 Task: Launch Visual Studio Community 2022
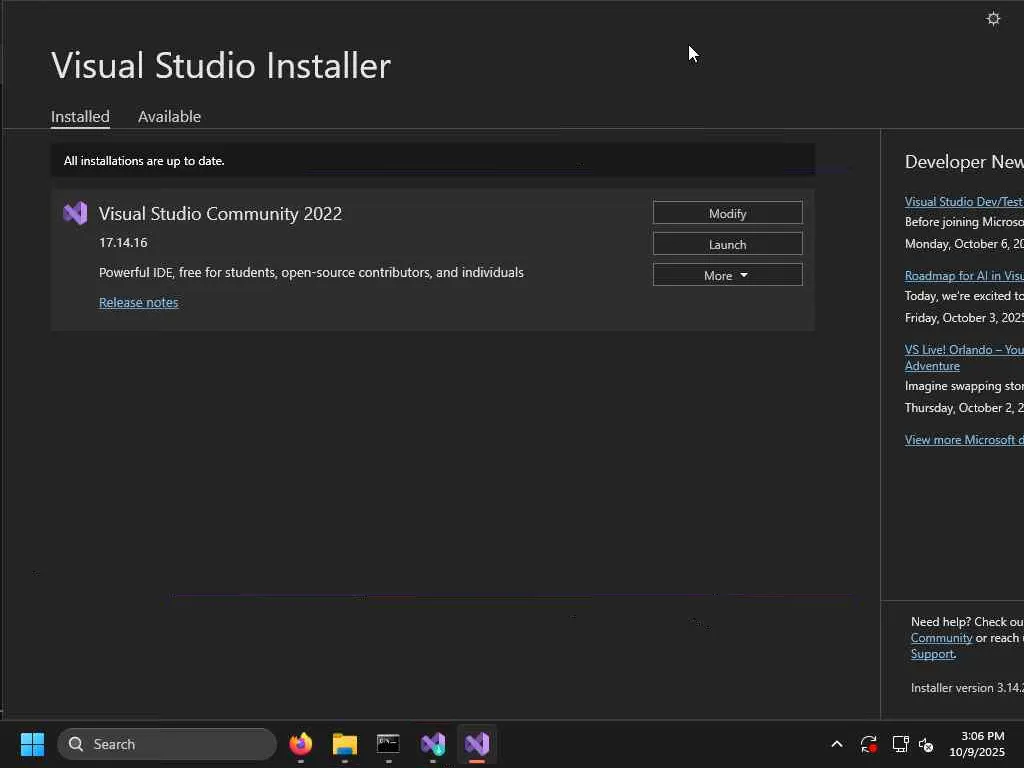(x=728, y=244)
